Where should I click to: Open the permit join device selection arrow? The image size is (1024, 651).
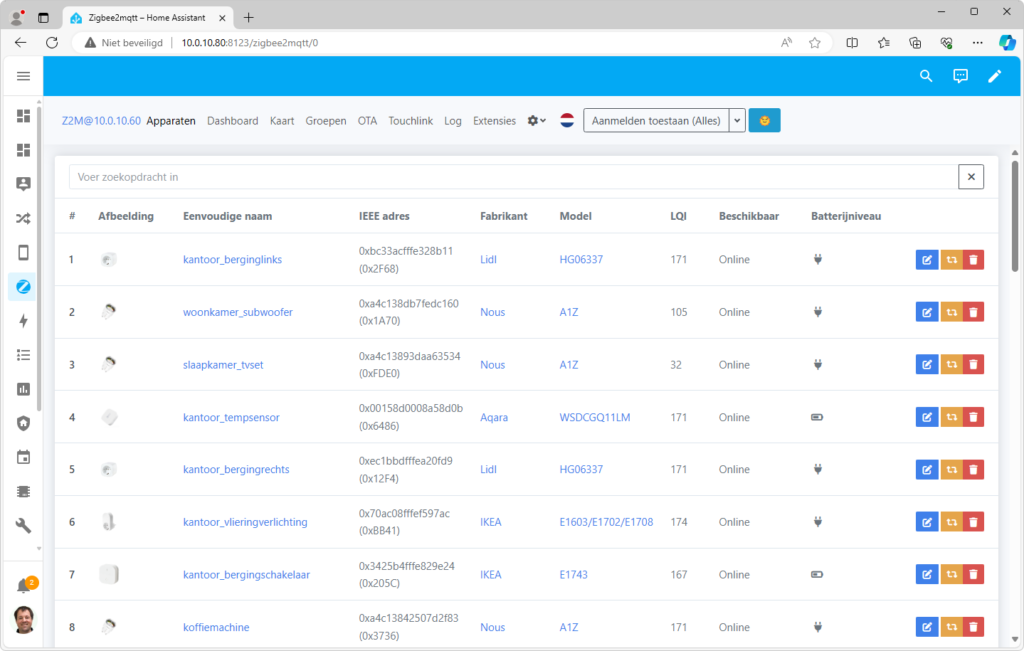[738, 121]
